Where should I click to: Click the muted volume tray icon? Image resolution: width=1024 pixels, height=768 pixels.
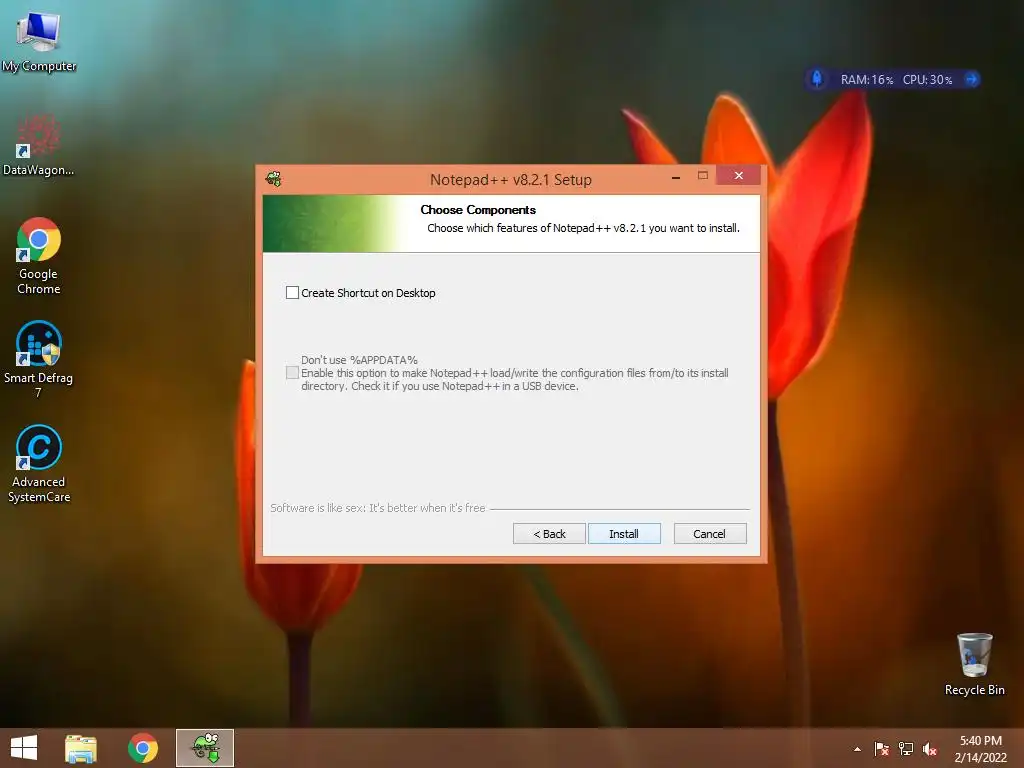click(930, 749)
